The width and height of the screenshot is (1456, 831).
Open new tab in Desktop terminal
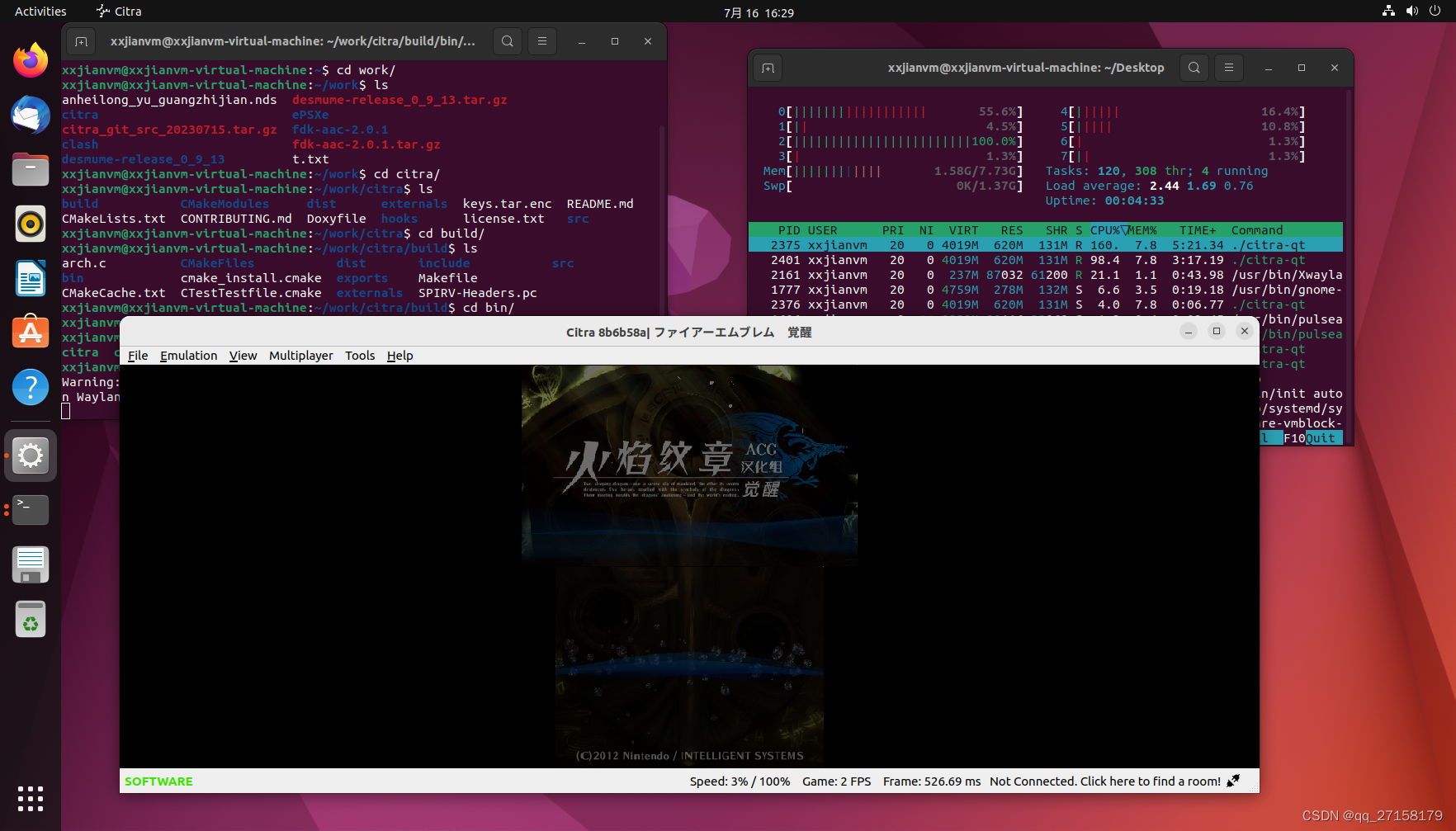click(768, 68)
